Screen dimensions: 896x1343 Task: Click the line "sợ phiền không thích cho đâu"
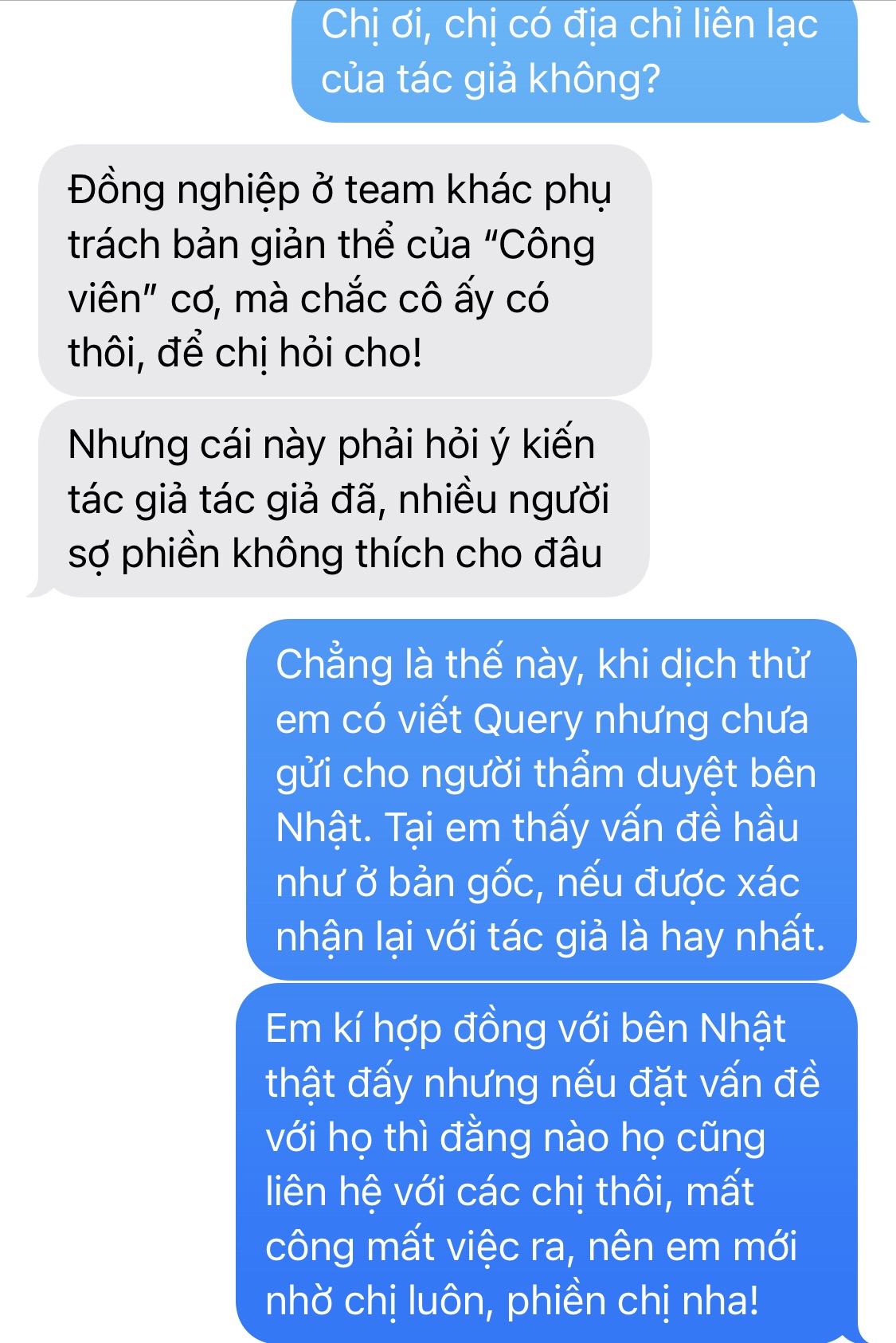click(335, 554)
